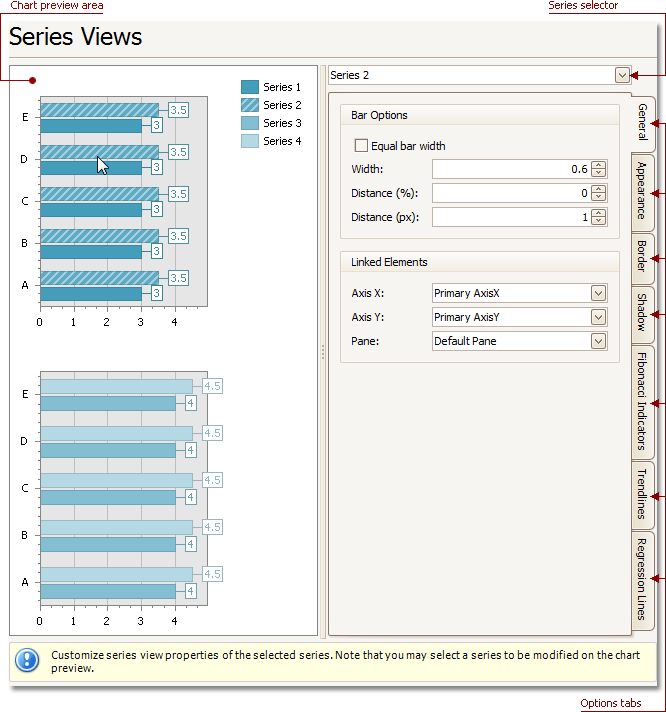Open the Series 2 selector dropdown

point(622,75)
